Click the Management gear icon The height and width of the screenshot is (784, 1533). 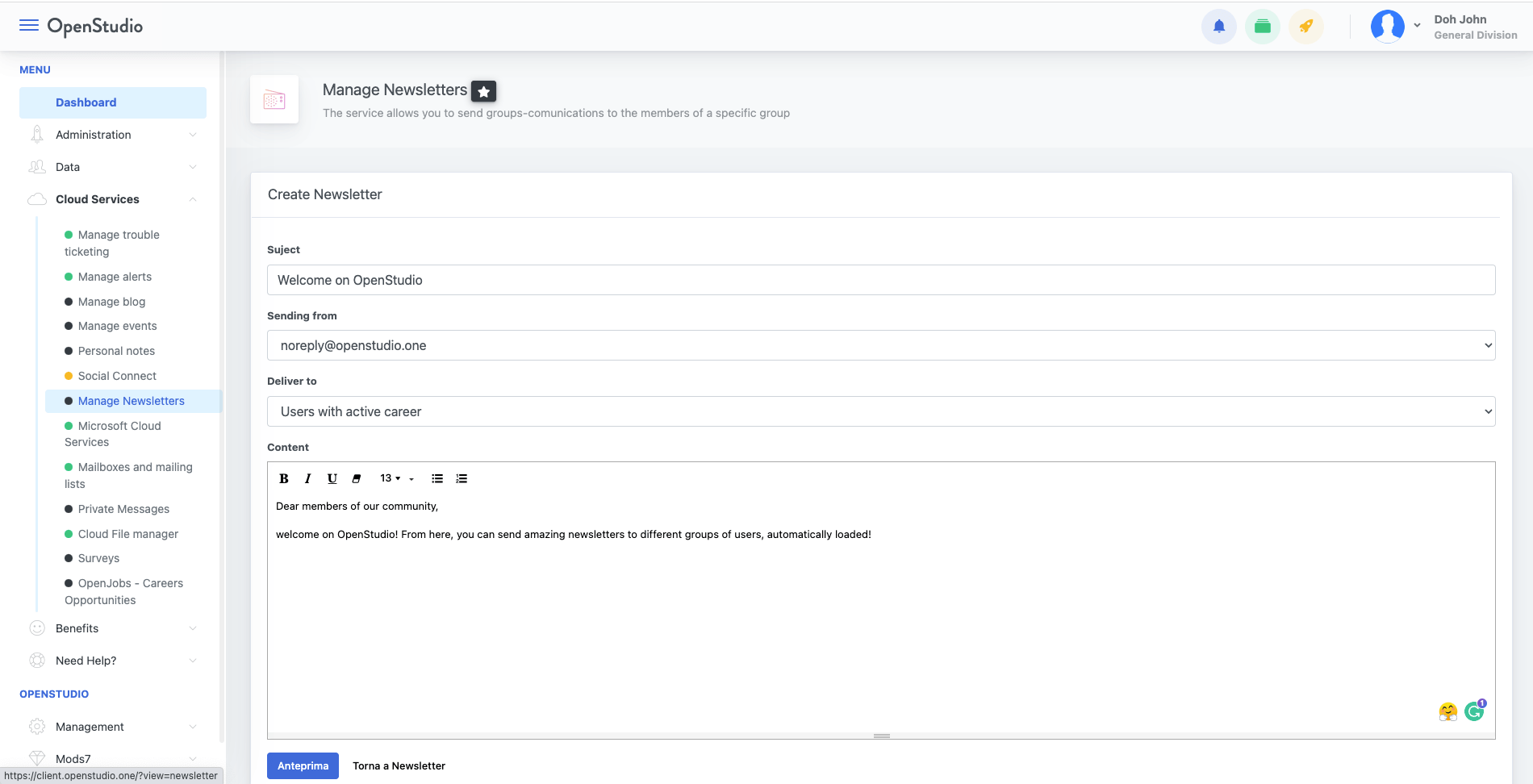[x=37, y=727]
